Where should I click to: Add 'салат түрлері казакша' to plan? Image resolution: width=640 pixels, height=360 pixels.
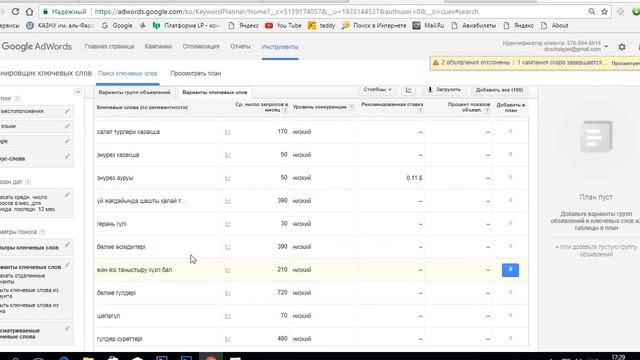(510, 131)
